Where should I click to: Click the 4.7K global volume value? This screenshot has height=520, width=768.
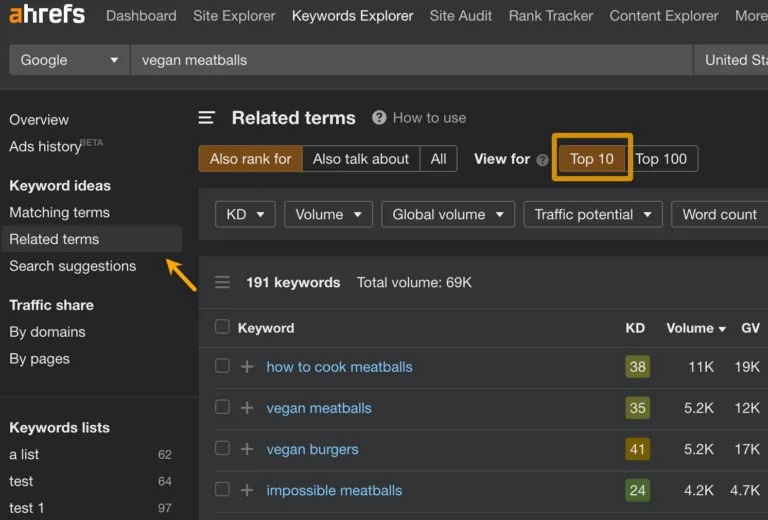pyautogui.click(x=745, y=490)
